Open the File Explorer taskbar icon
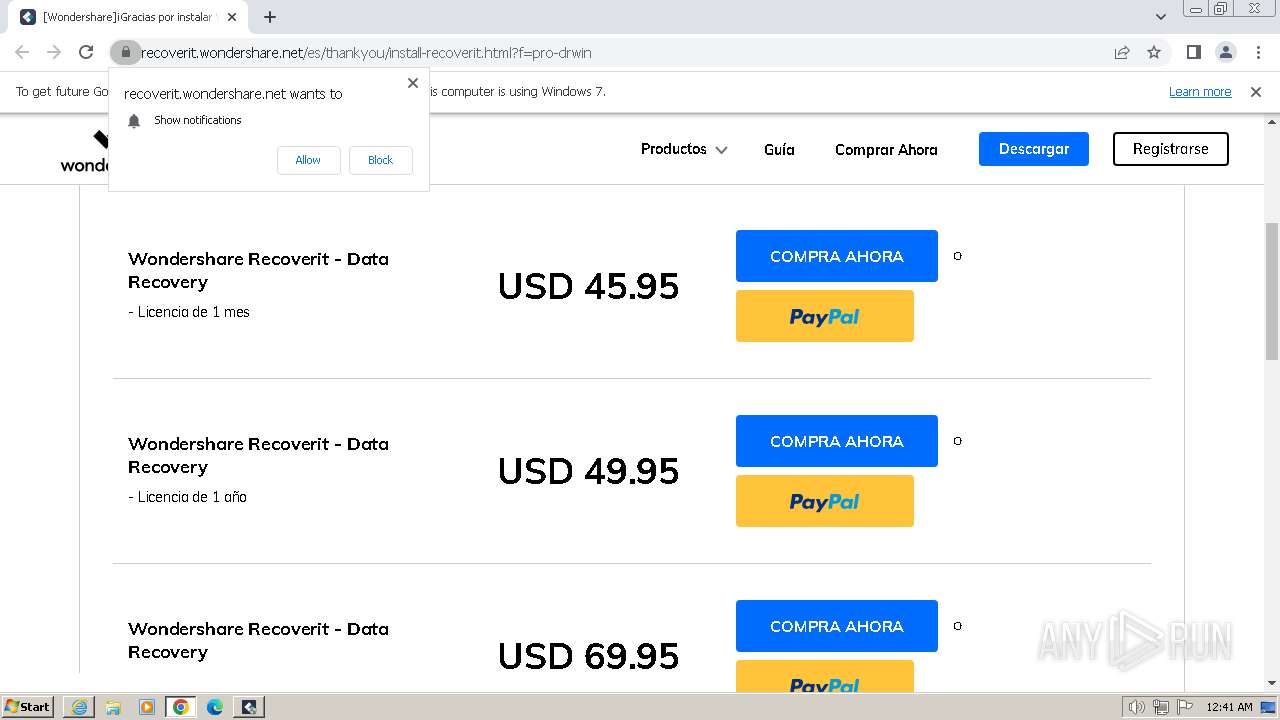1280x720 pixels. pos(113,707)
